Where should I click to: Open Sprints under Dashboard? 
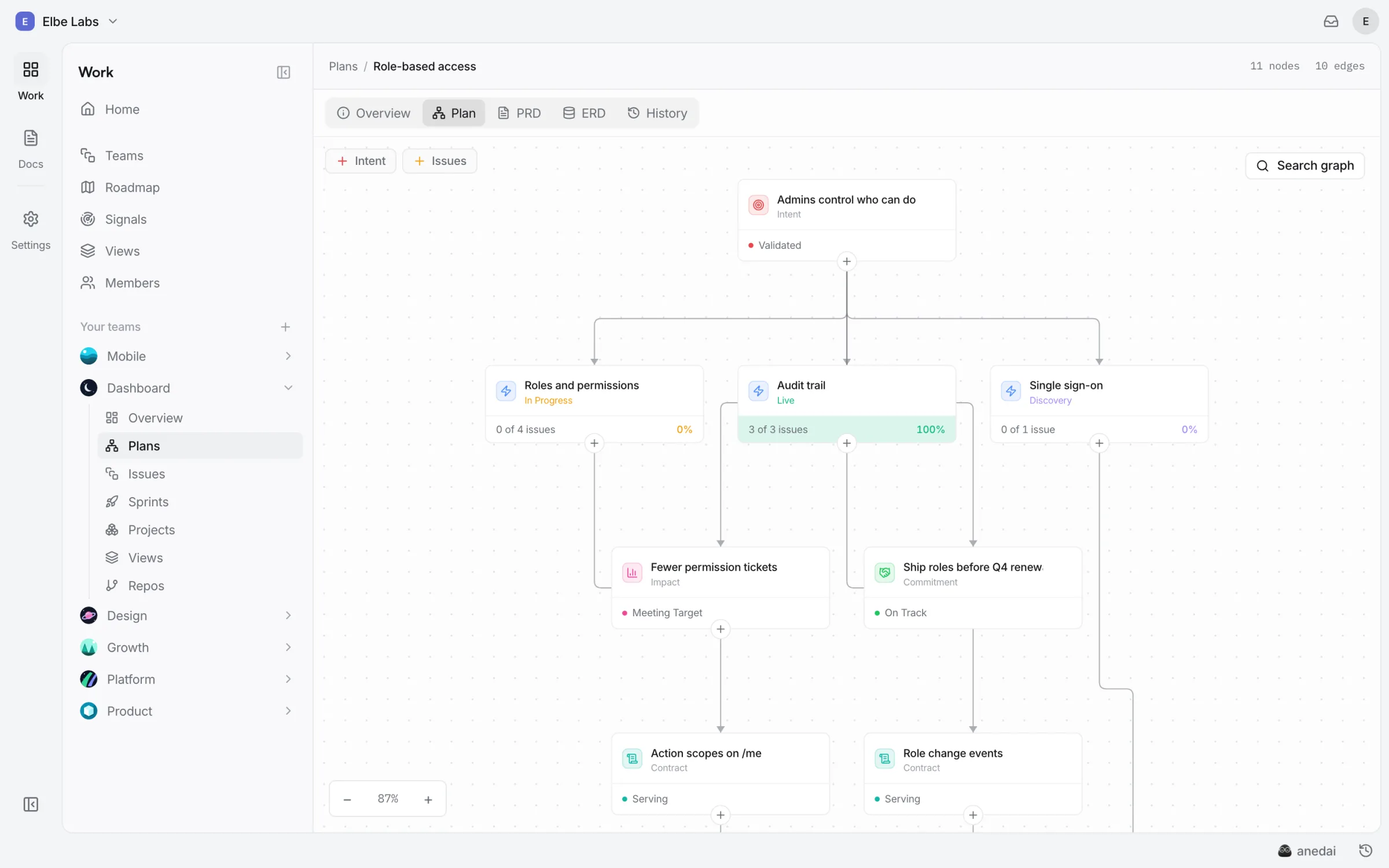[200, 502]
